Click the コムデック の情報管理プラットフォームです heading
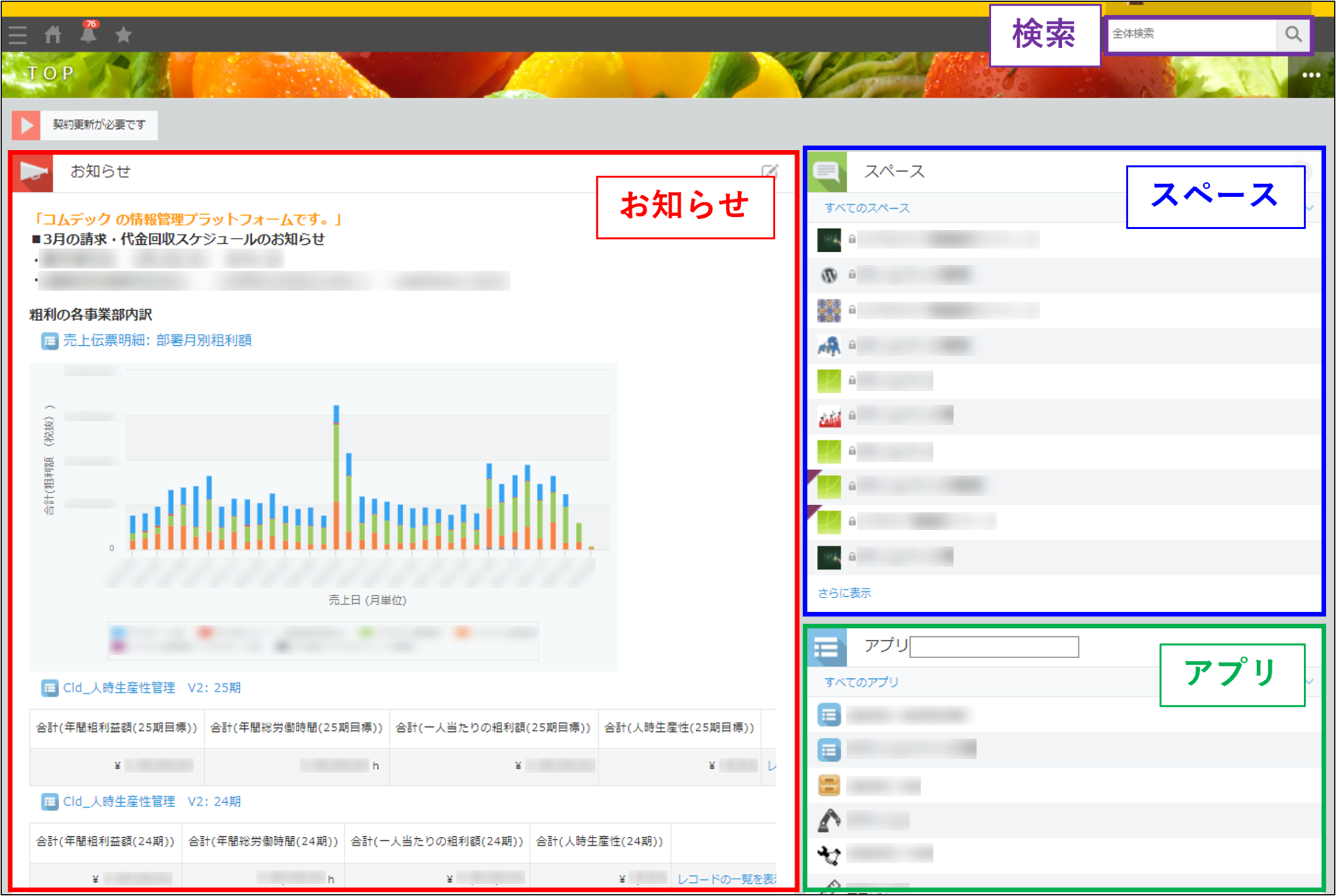Image resolution: width=1336 pixels, height=896 pixels. [x=187, y=220]
